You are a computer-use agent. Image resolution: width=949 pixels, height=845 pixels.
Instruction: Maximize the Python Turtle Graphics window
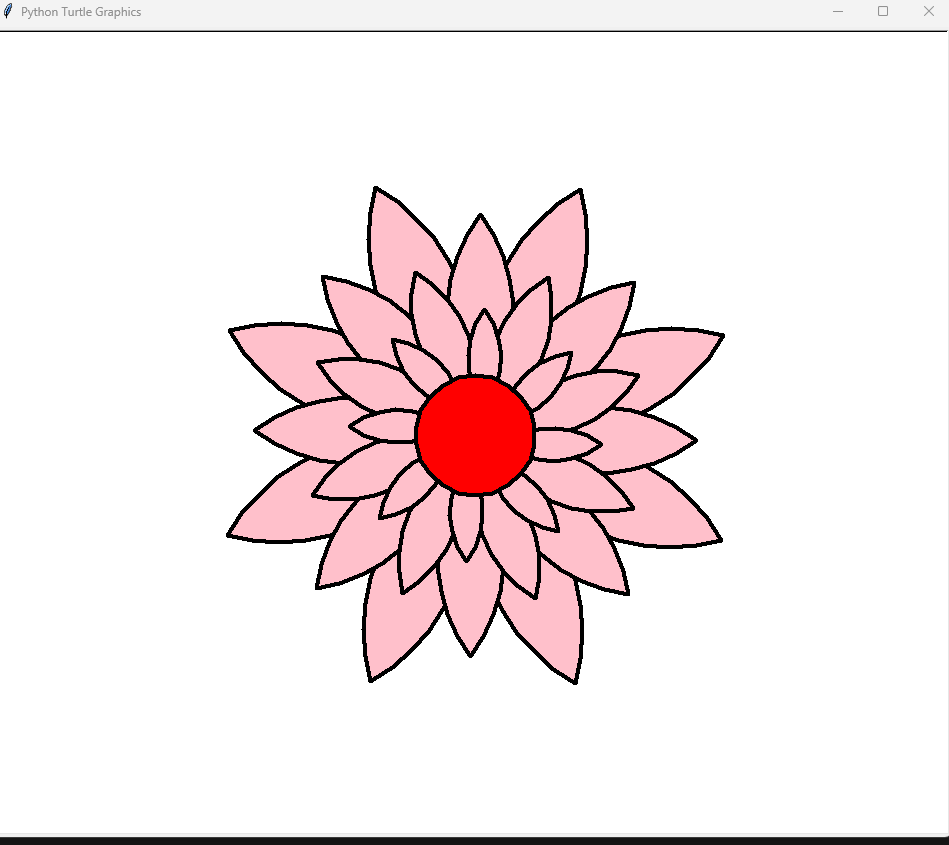pos(883,12)
